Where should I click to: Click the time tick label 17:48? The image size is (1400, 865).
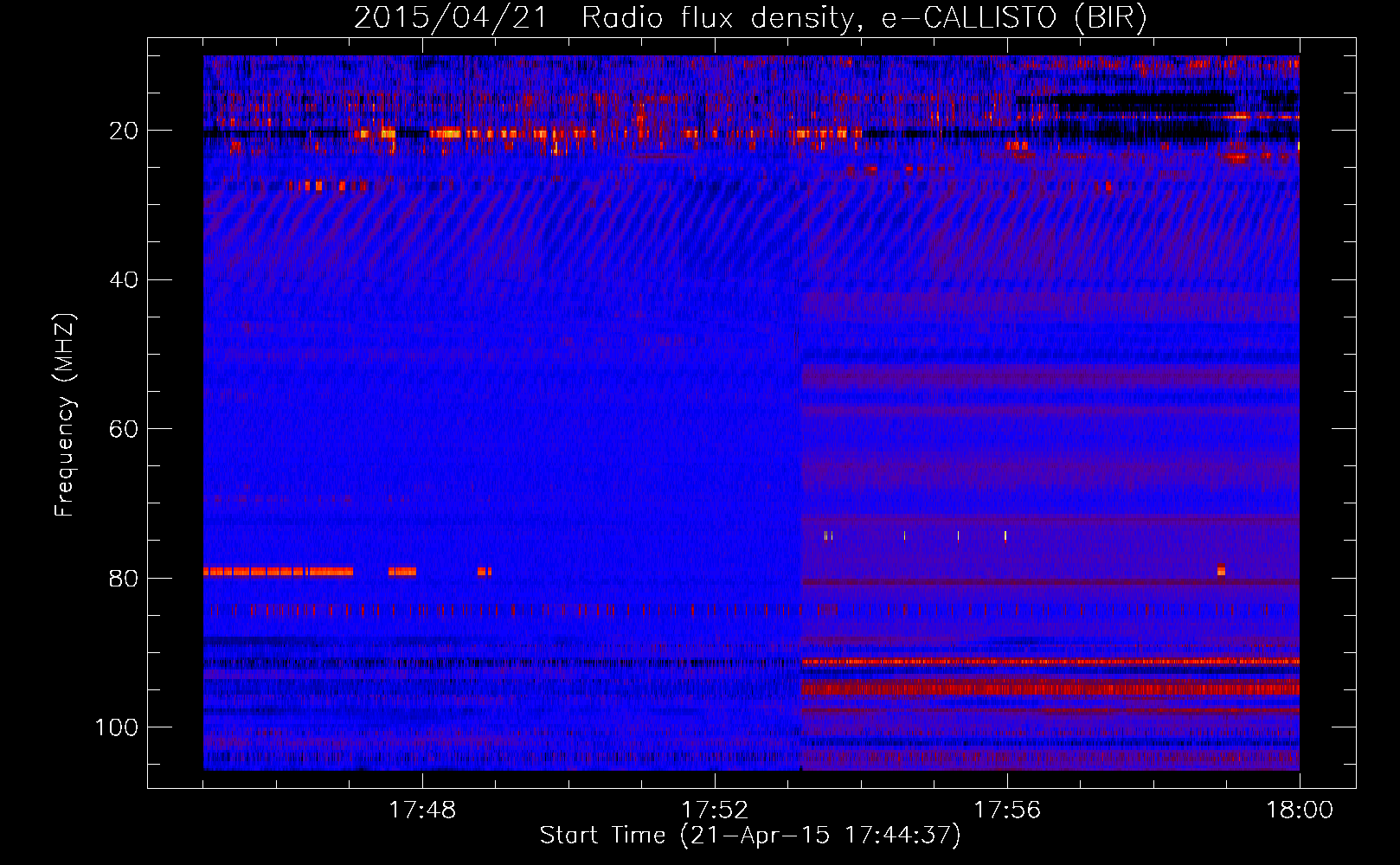tap(422, 811)
